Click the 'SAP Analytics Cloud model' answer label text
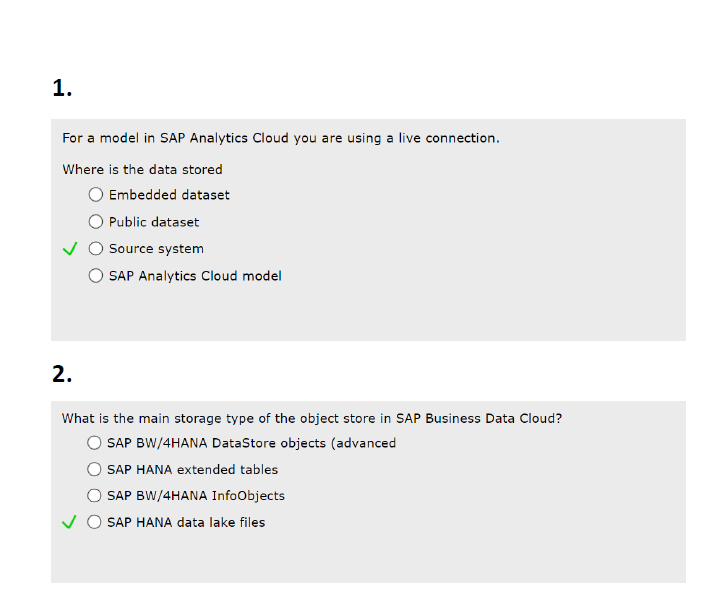The image size is (712, 599). coord(195,275)
